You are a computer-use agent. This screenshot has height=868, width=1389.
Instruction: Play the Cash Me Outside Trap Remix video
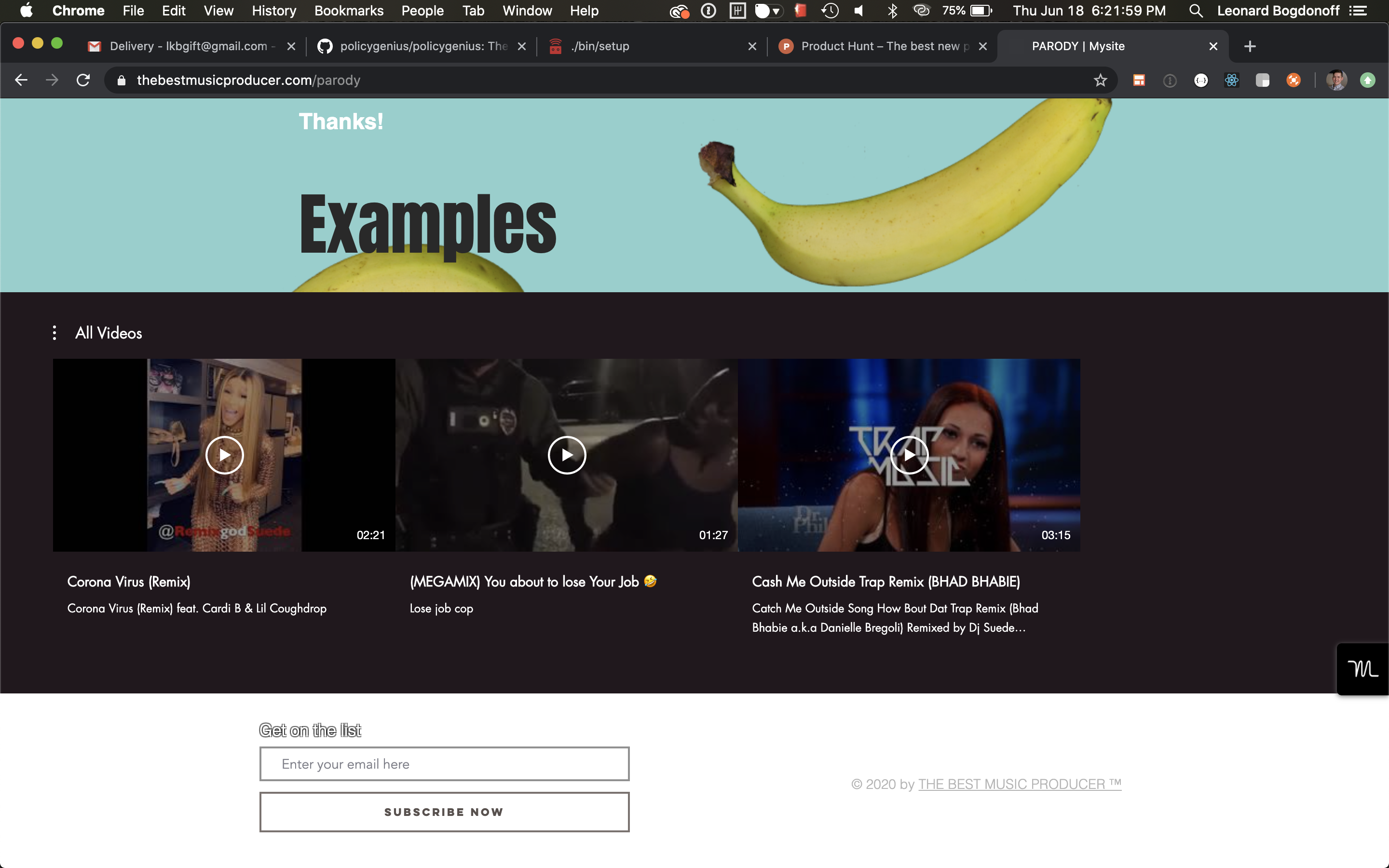(909, 455)
